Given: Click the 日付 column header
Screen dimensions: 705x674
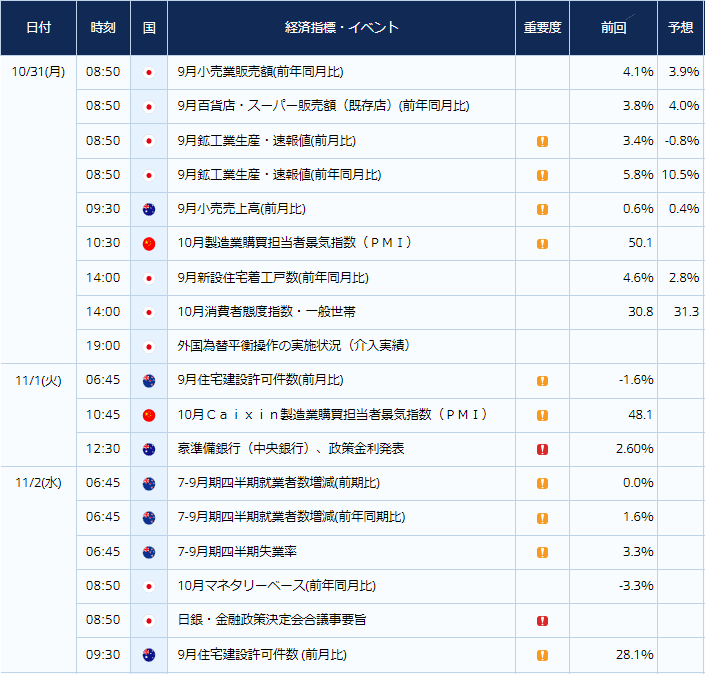Looking at the screenshot, I should point(39,27).
